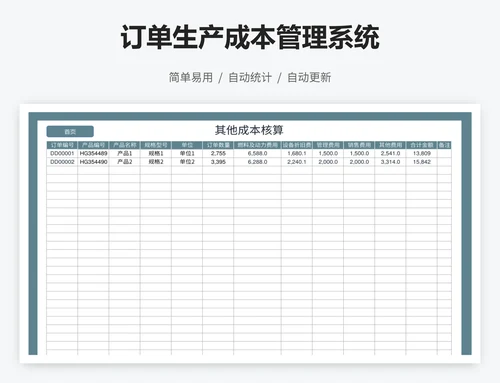Screen dimensions: 500x383
Task: Select the 管理费用 column header
Action: tap(328, 145)
